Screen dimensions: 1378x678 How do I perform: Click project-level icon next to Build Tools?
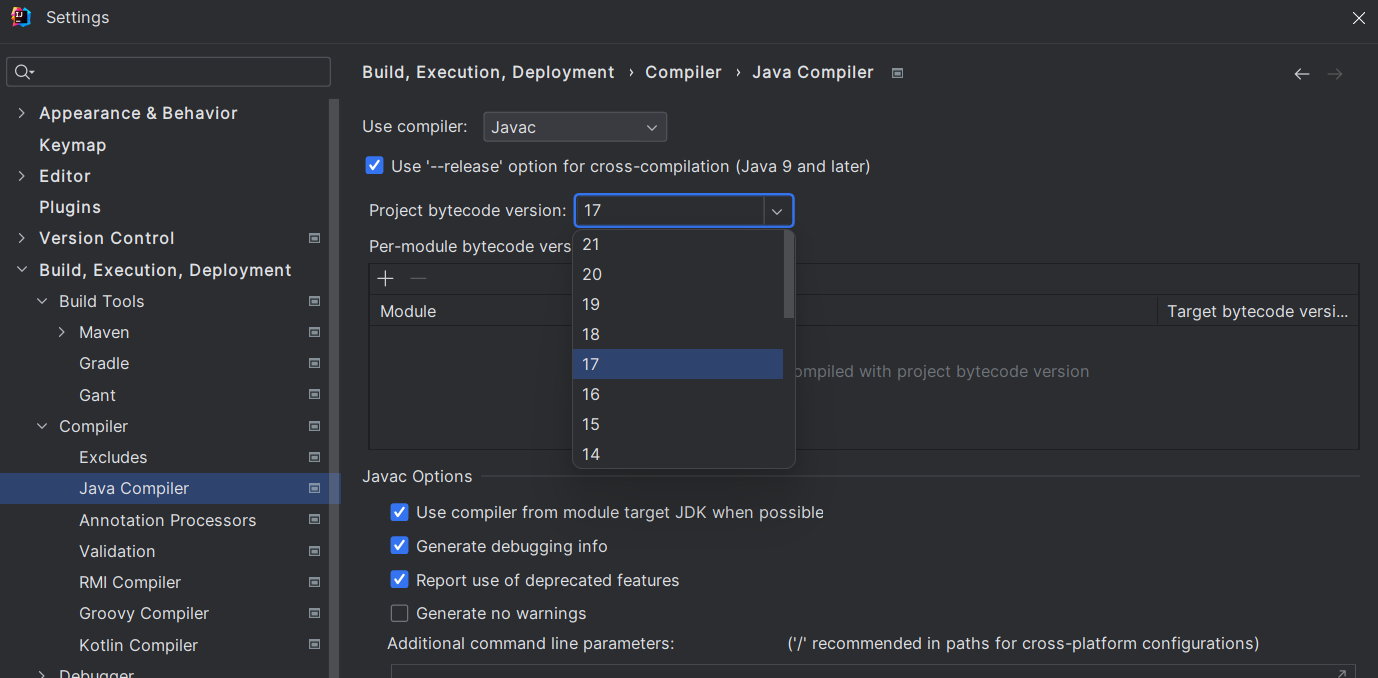[x=315, y=301]
